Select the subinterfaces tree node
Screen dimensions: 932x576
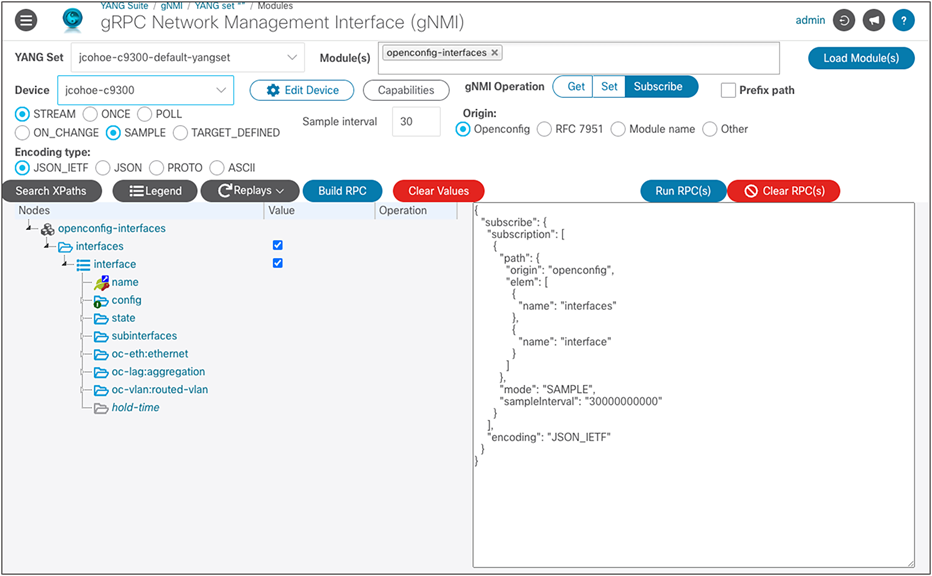coord(144,336)
